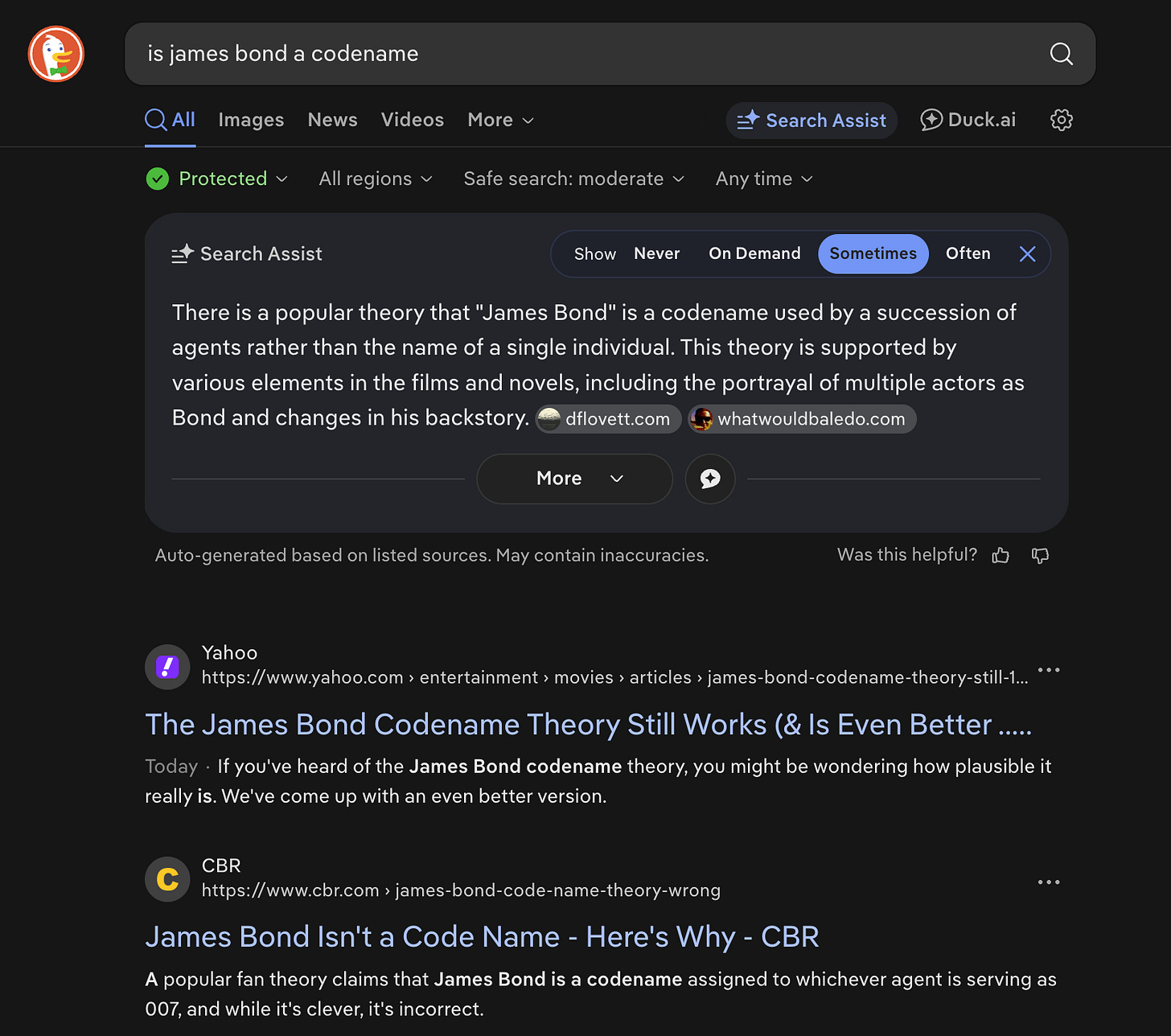Open Duck.ai chat
Image resolution: width=1171 pixels, height=1036 pixels.
click(968, 120)
